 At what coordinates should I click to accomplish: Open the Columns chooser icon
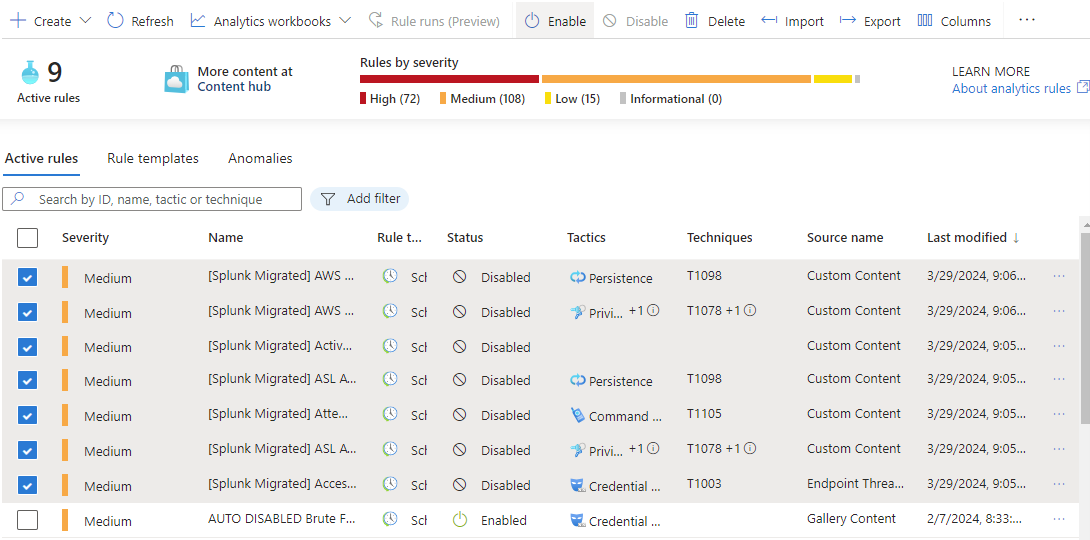point(925,21)
